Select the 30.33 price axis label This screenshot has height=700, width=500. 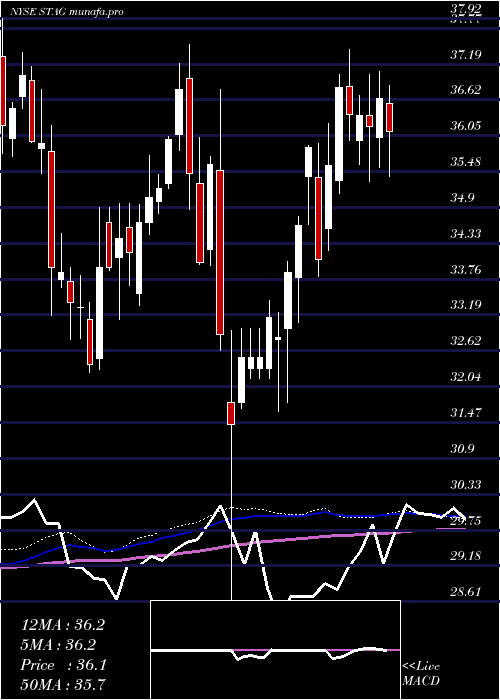465,485
